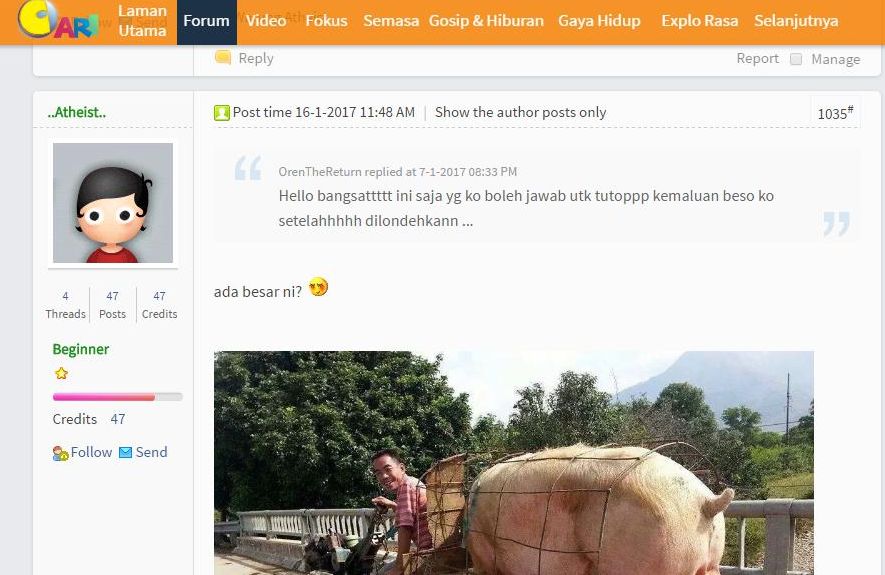
Task: Open the Gaya Hidup menu
Action: pyautogui.click(x=599, y=21)
